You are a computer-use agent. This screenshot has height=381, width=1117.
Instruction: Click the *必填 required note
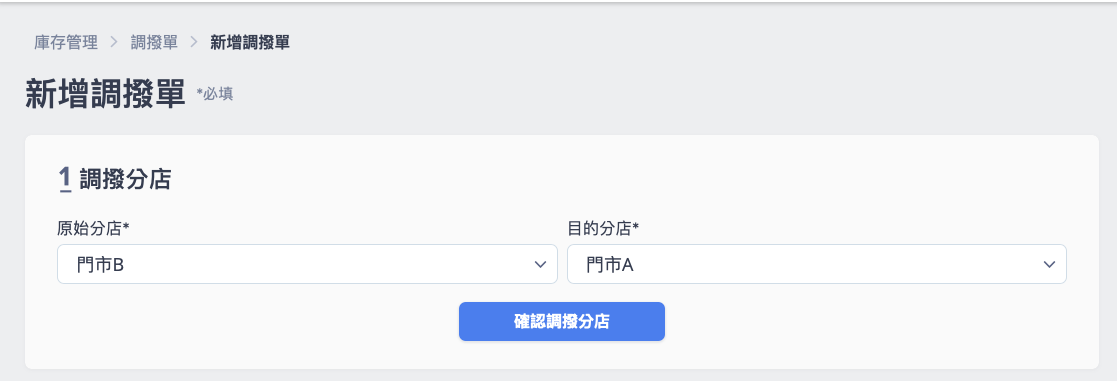click(x=215, y=94)
